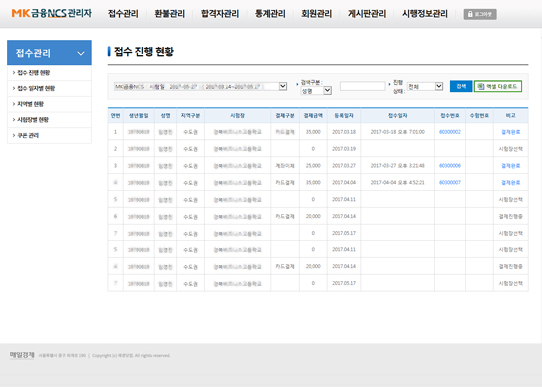Screen dimensions: 542x387
Task: Select 접수 진행 현황 in sidebar
Action: (34, 73)
